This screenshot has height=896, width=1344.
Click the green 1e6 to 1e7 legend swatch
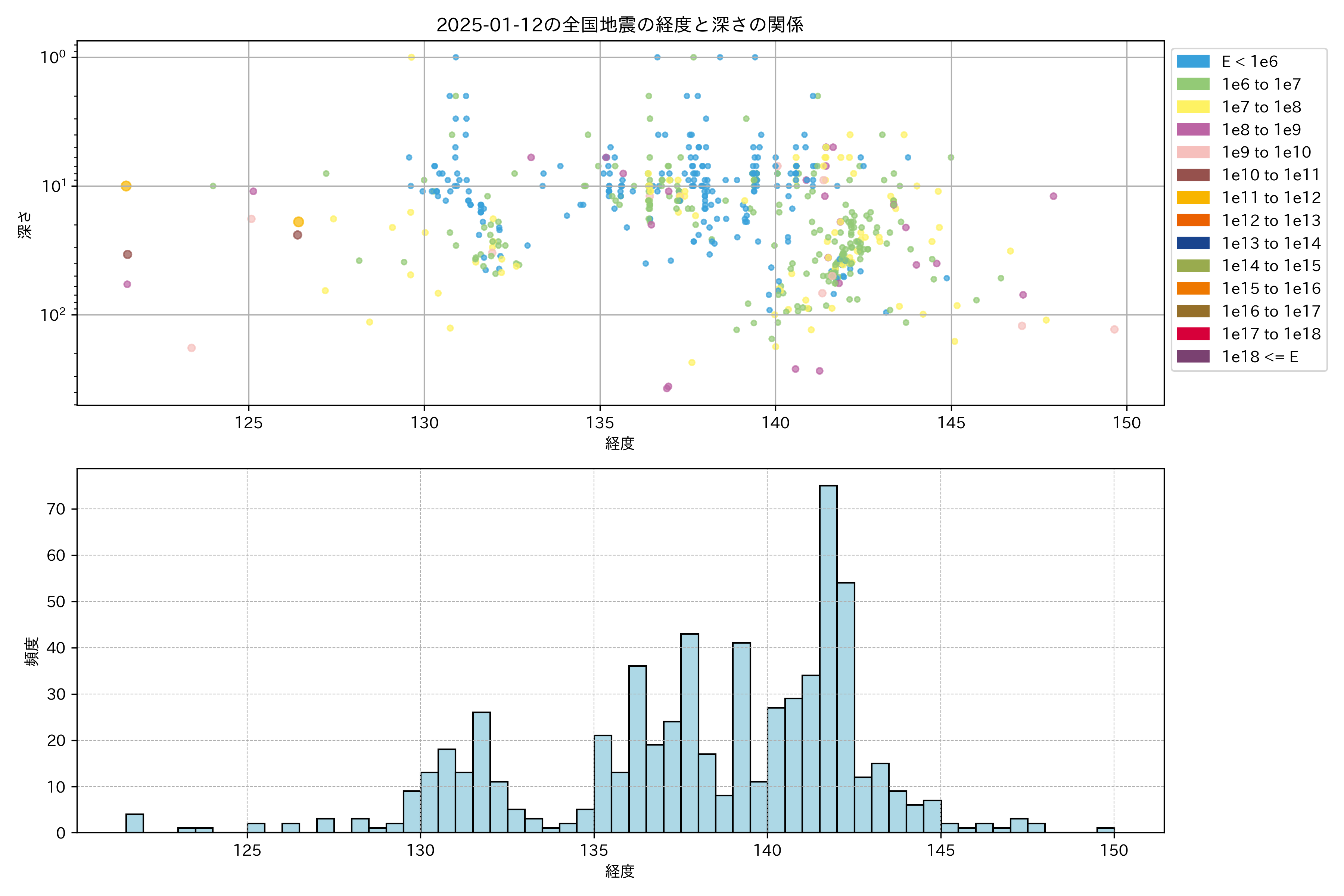(x=1193, y=84)
